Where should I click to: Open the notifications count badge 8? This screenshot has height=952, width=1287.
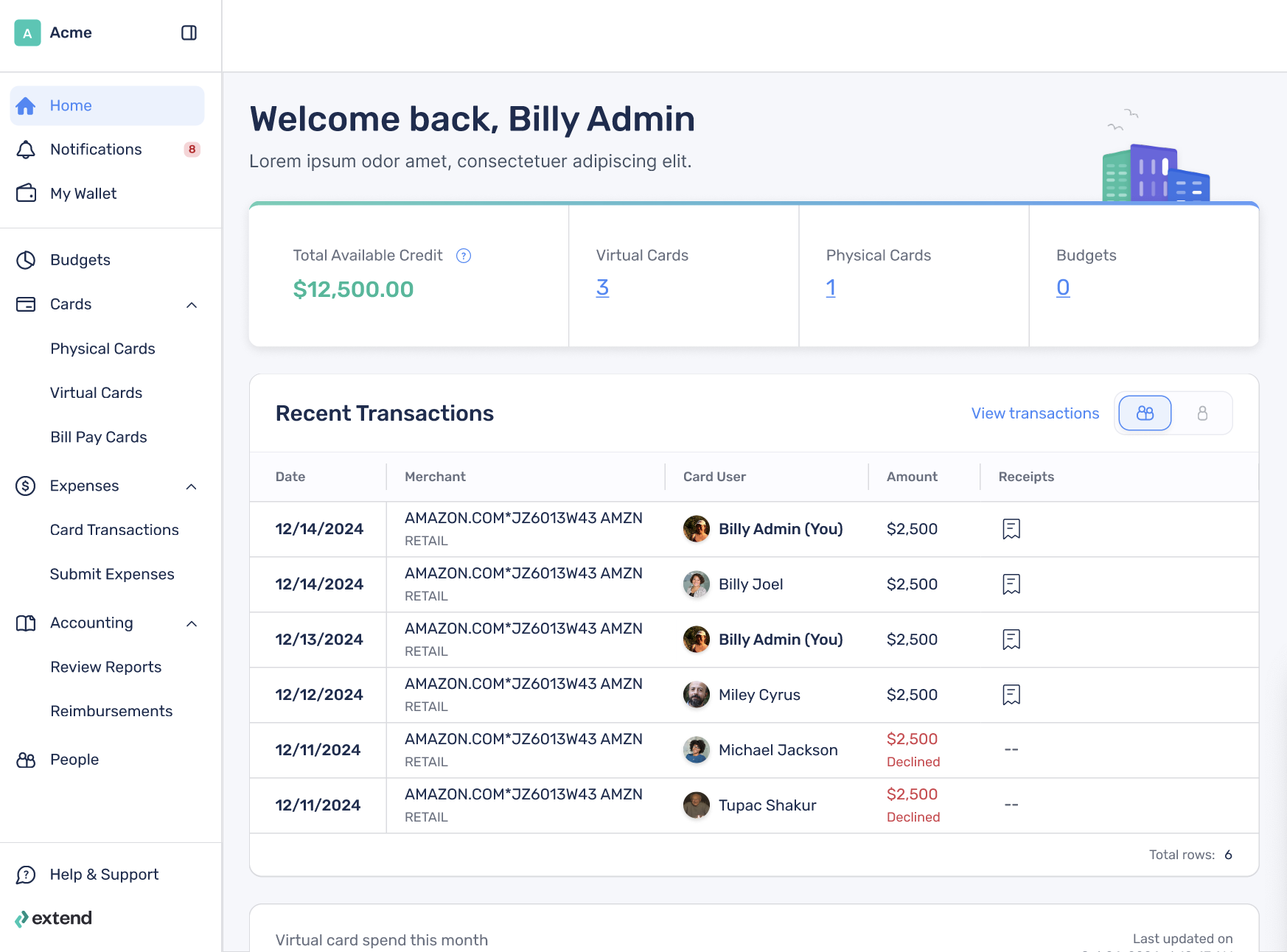pos(192,150)
